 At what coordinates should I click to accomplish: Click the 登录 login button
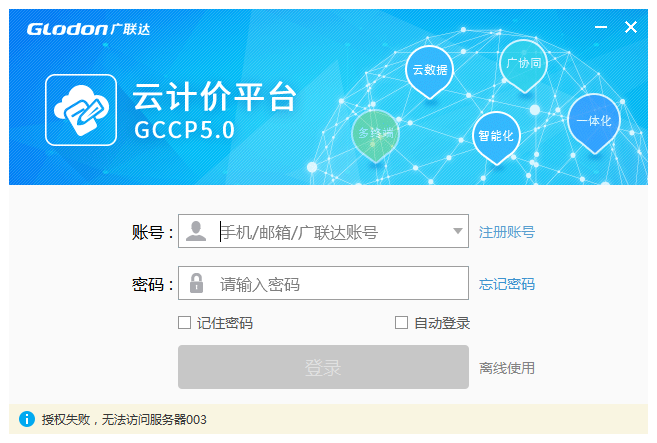click(x=323, y=367)
